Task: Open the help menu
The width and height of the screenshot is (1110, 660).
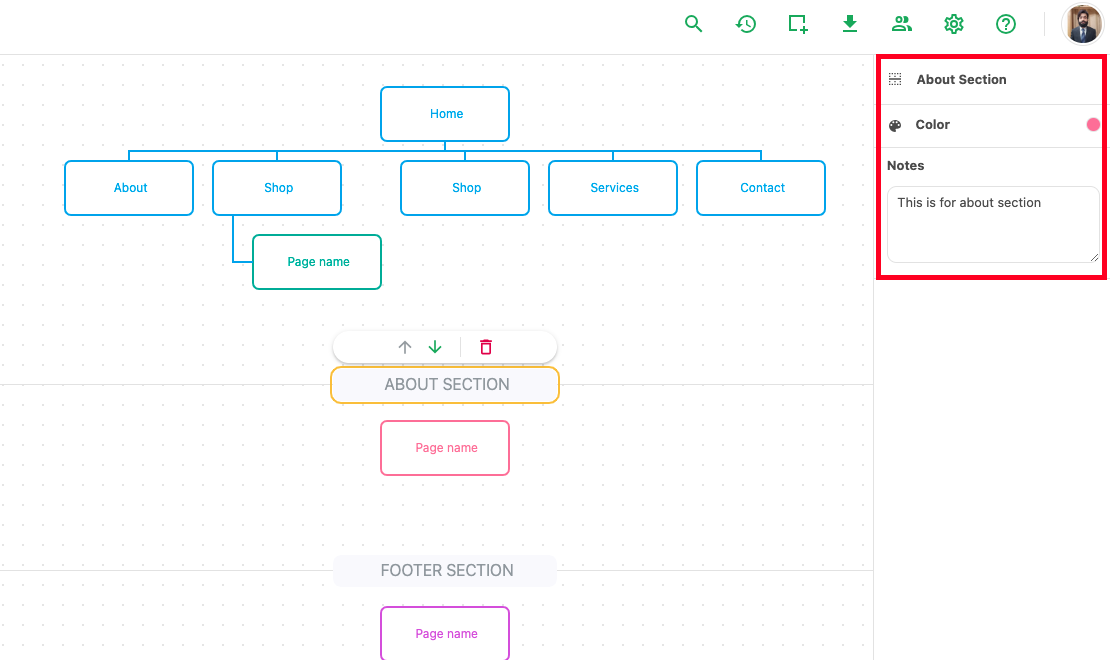Action: [1005, 23]
